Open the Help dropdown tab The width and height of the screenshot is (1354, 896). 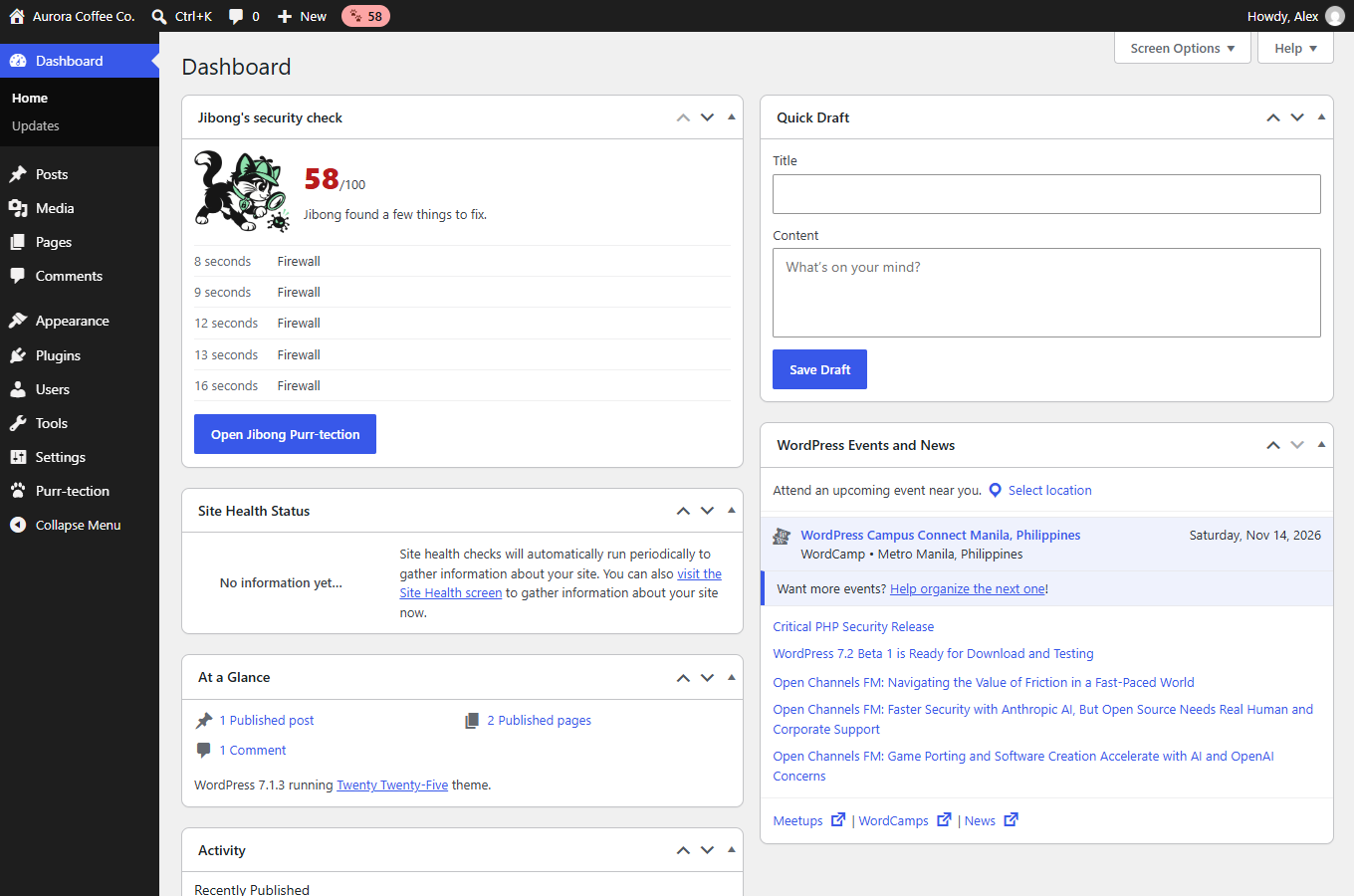coord(1295,48)
